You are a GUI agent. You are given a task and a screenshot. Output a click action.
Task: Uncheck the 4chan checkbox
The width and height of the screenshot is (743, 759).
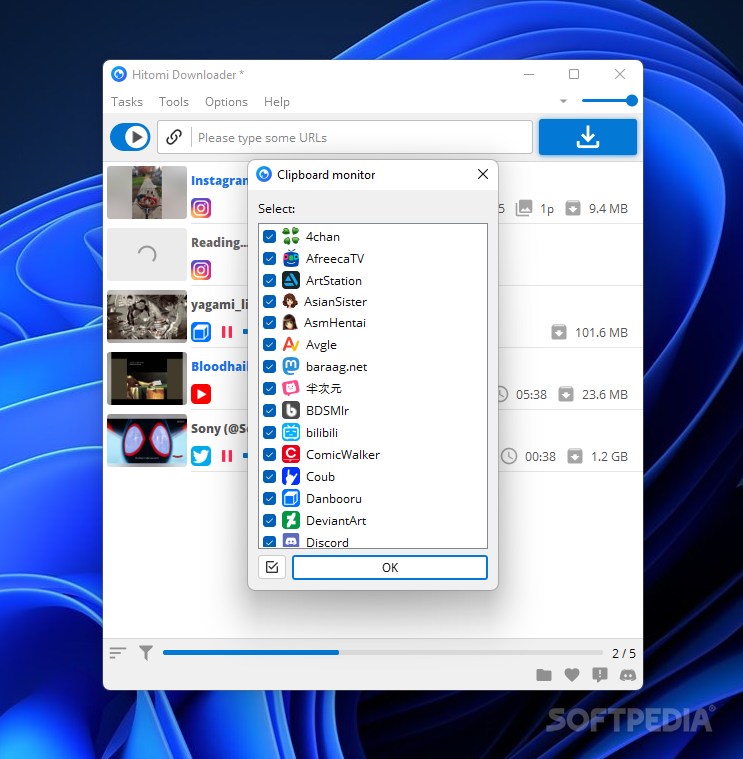click(x=270, y=236)
